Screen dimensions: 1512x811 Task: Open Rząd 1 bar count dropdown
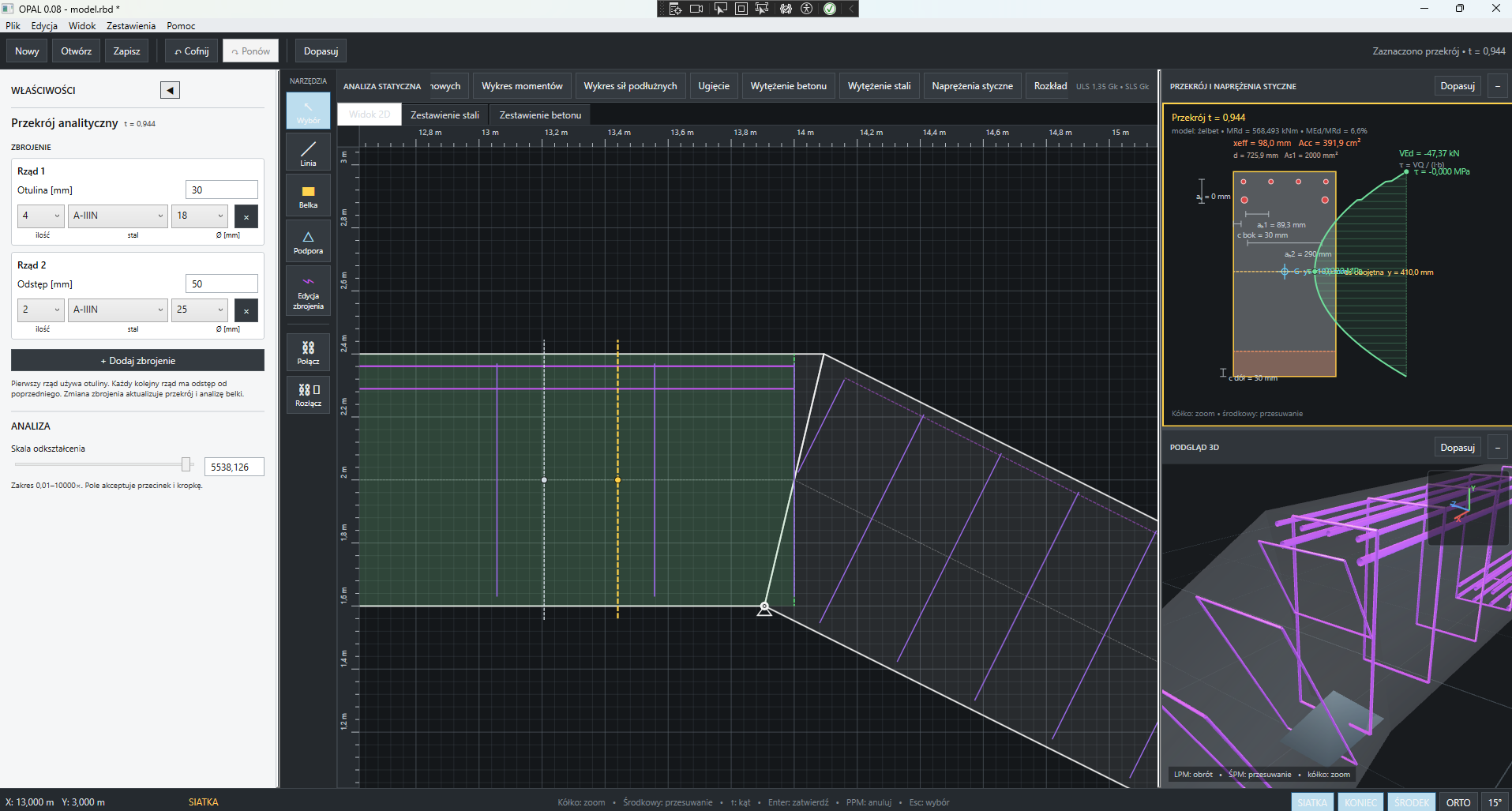[x=41, y=216]
